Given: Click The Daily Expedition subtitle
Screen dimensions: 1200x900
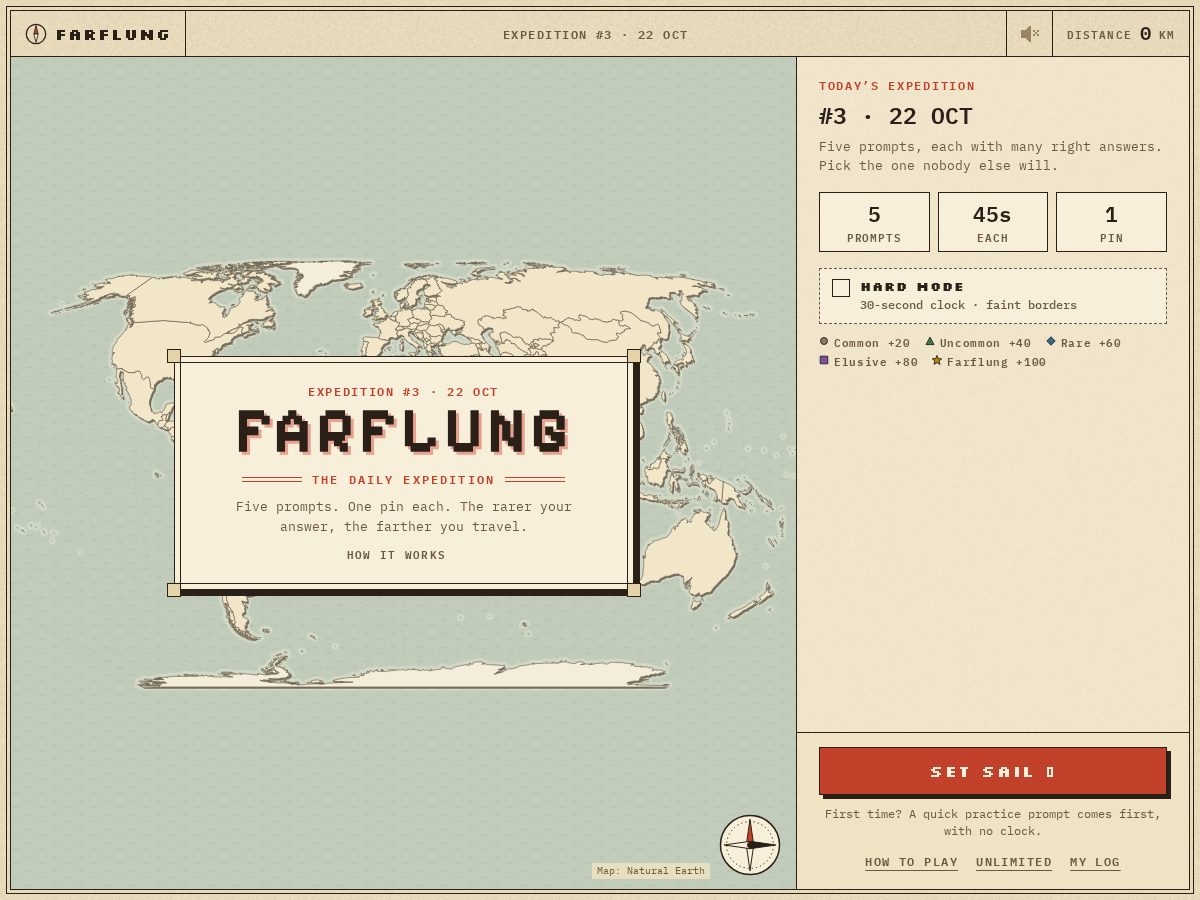Looking at the screenshot, I should (403, 480).
